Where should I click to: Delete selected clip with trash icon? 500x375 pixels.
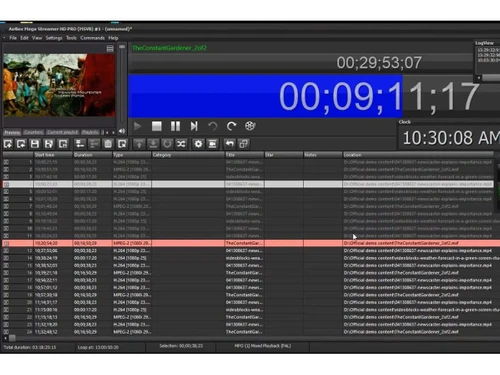click(x=108, y=144)
